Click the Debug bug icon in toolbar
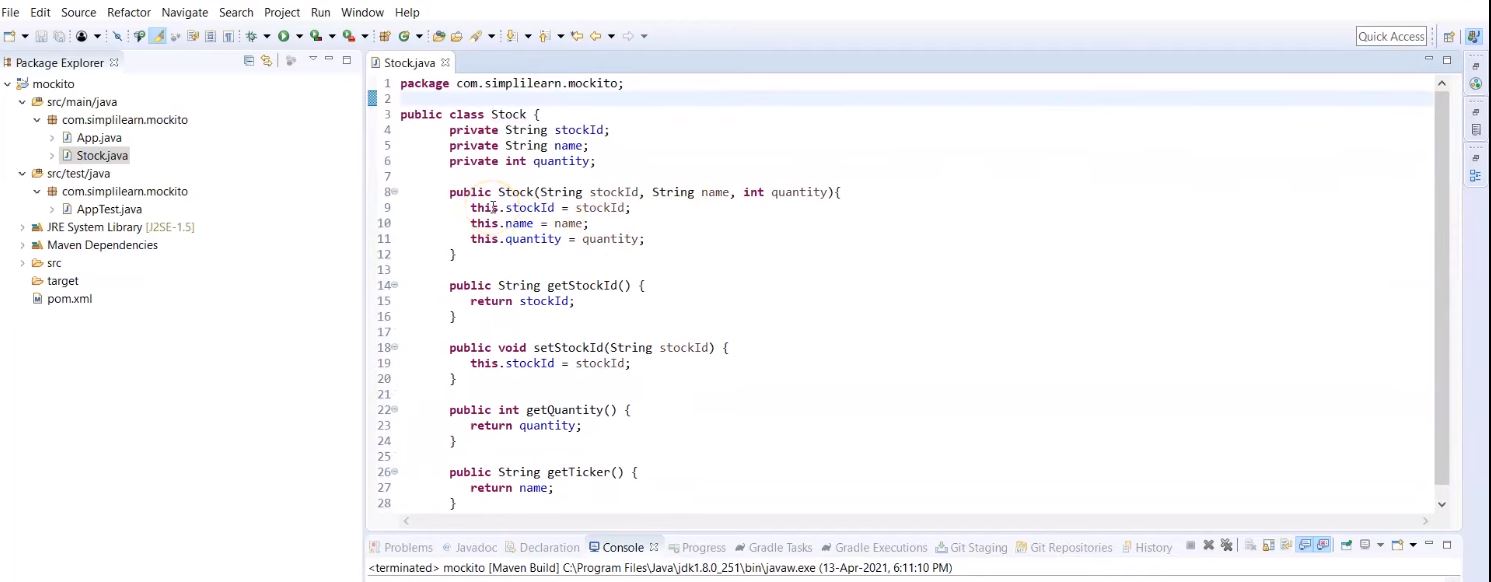The height and width of the screenshot is (582, 1491). pos(251,36)
